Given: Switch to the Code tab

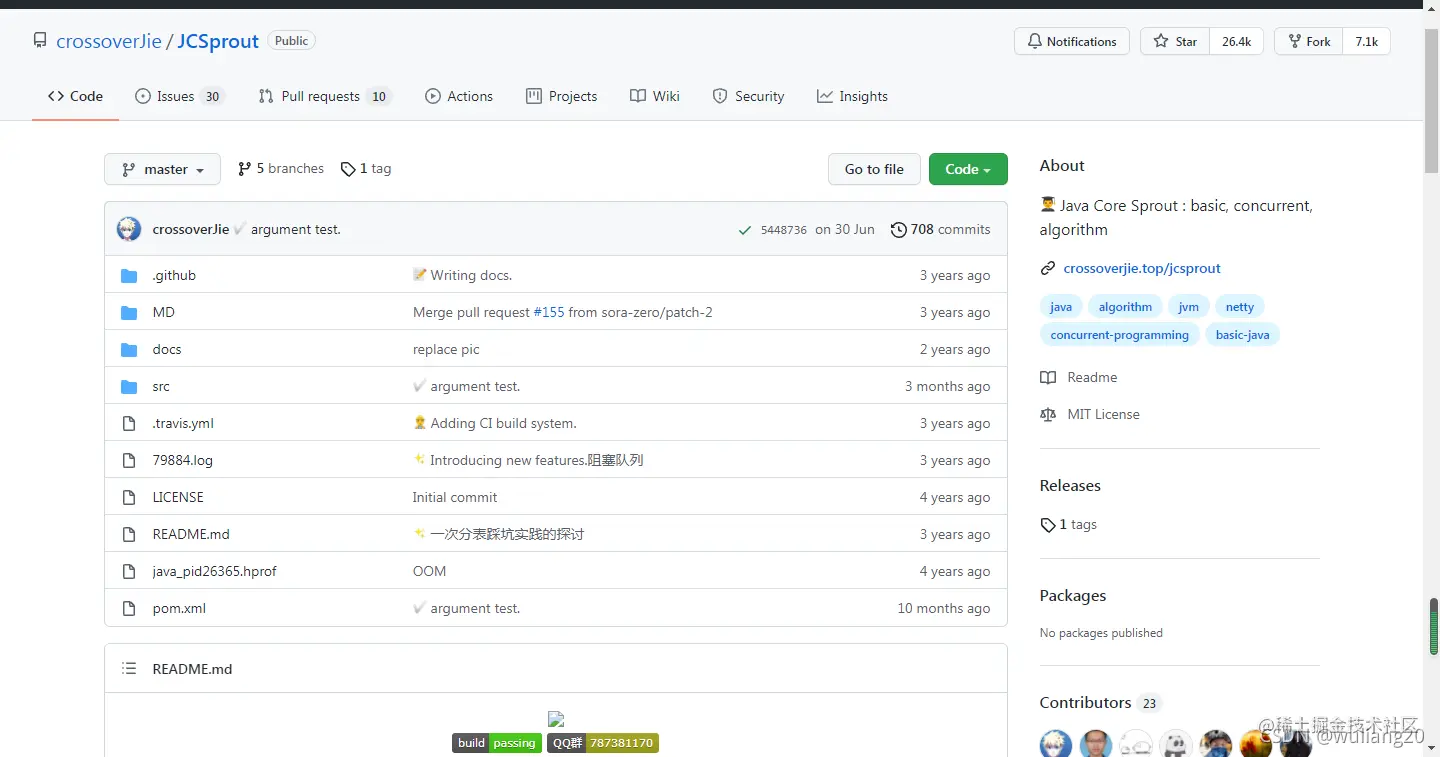Looking at the screenshot, I should point(75,96).
